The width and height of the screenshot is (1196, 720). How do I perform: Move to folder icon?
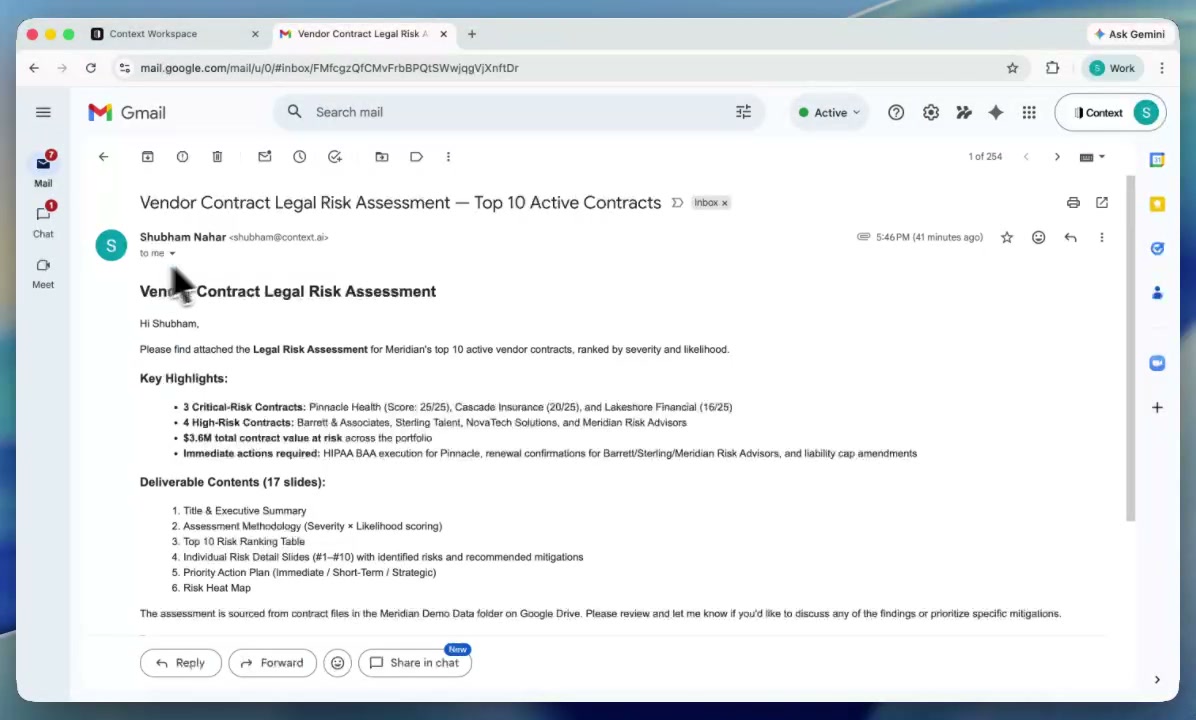point(382,157)
